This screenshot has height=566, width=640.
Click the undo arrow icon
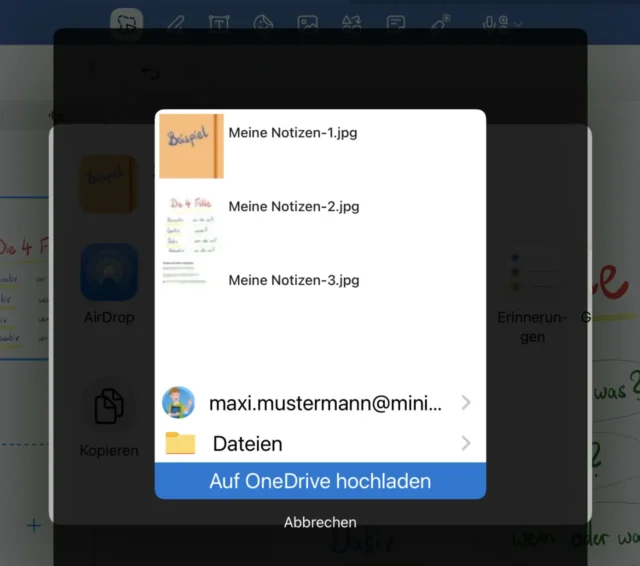point(150,72)
